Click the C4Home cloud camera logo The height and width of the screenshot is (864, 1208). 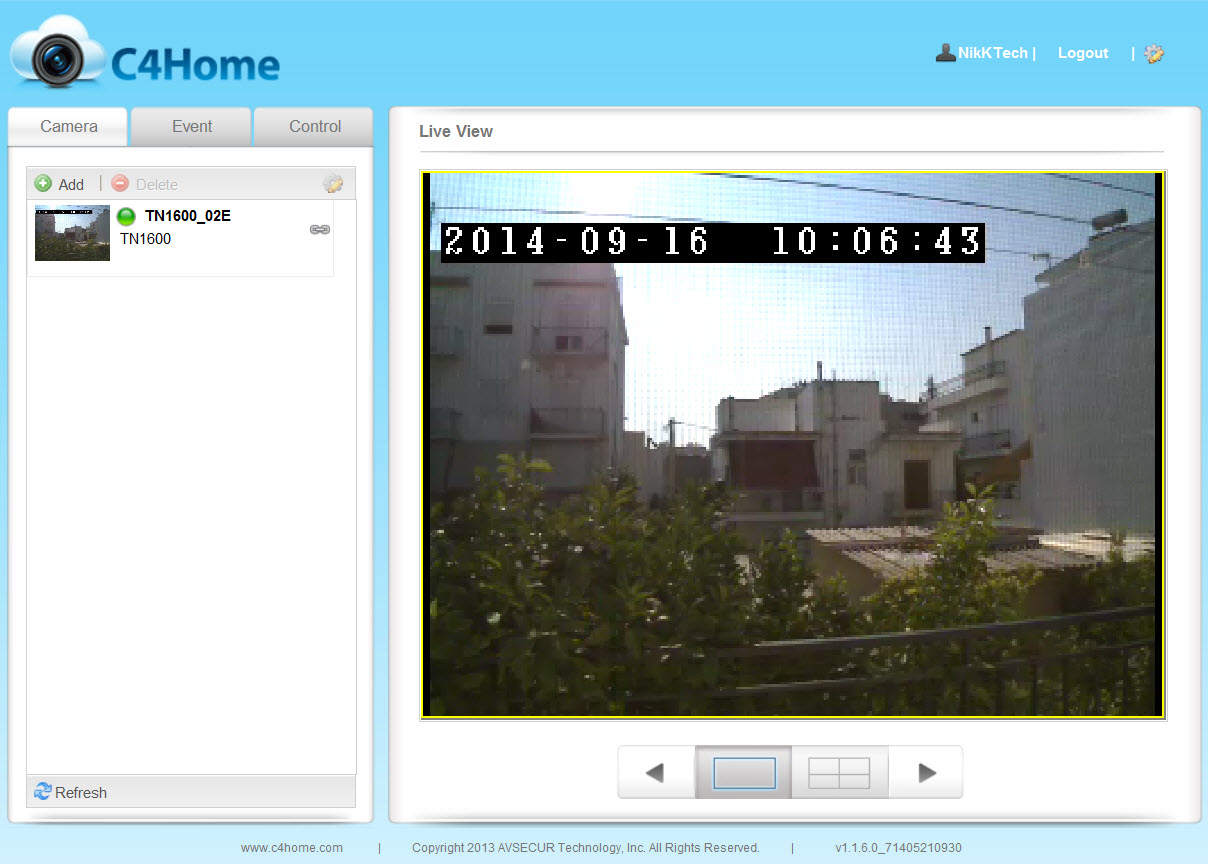[146, 52]
